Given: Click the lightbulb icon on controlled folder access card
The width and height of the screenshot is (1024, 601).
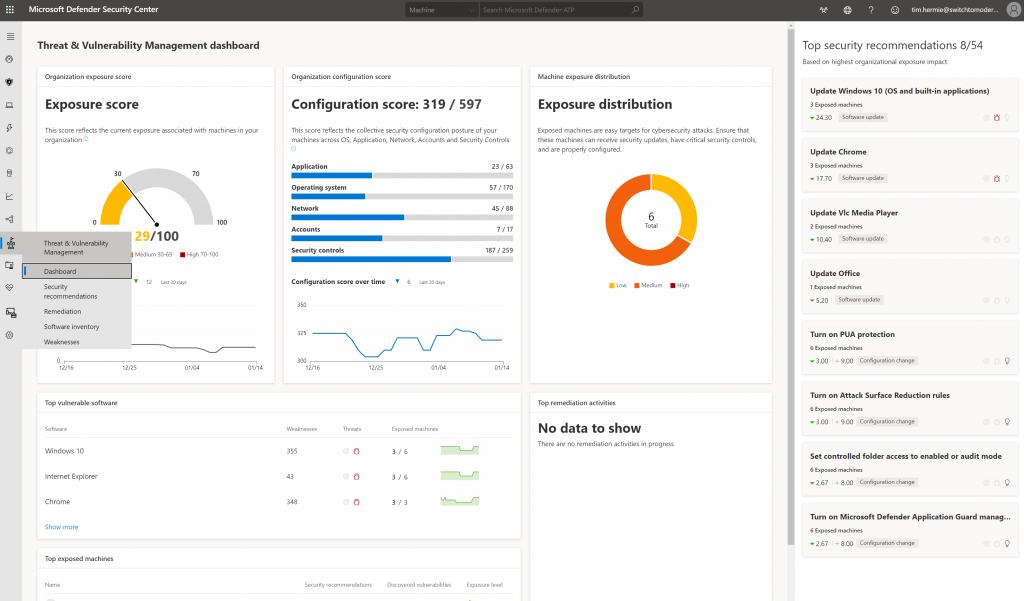Looking at the screenshot, I should 1007,483.
